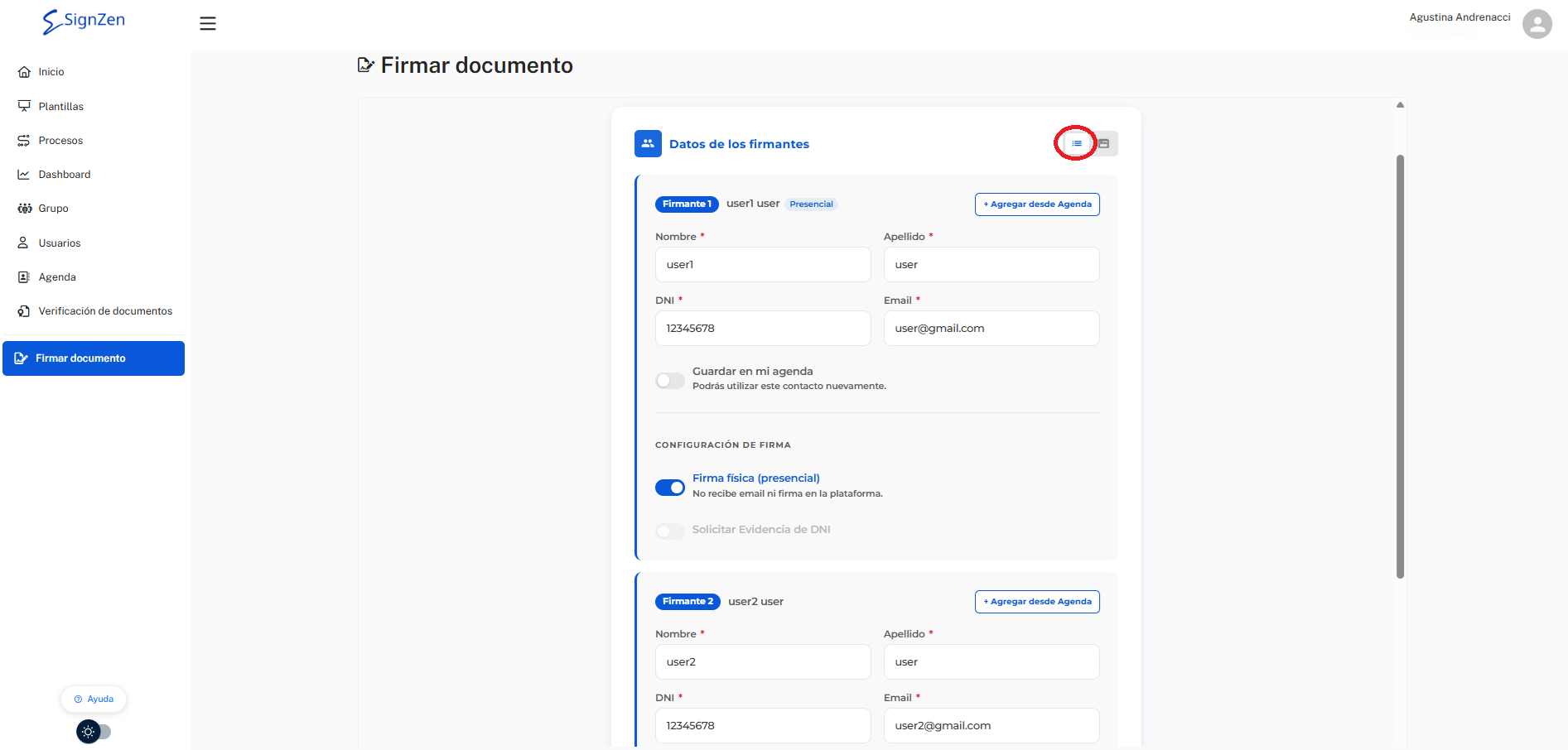Screen dimensions: 1568x750
Task: Click the Agustina Andrenacci username
Action: pyautogui.click(x=1459, y=17)
